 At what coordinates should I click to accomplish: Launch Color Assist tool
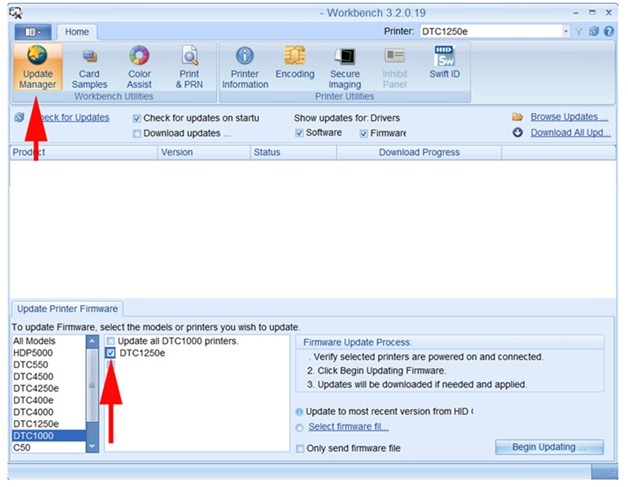[x=139, y=66]
